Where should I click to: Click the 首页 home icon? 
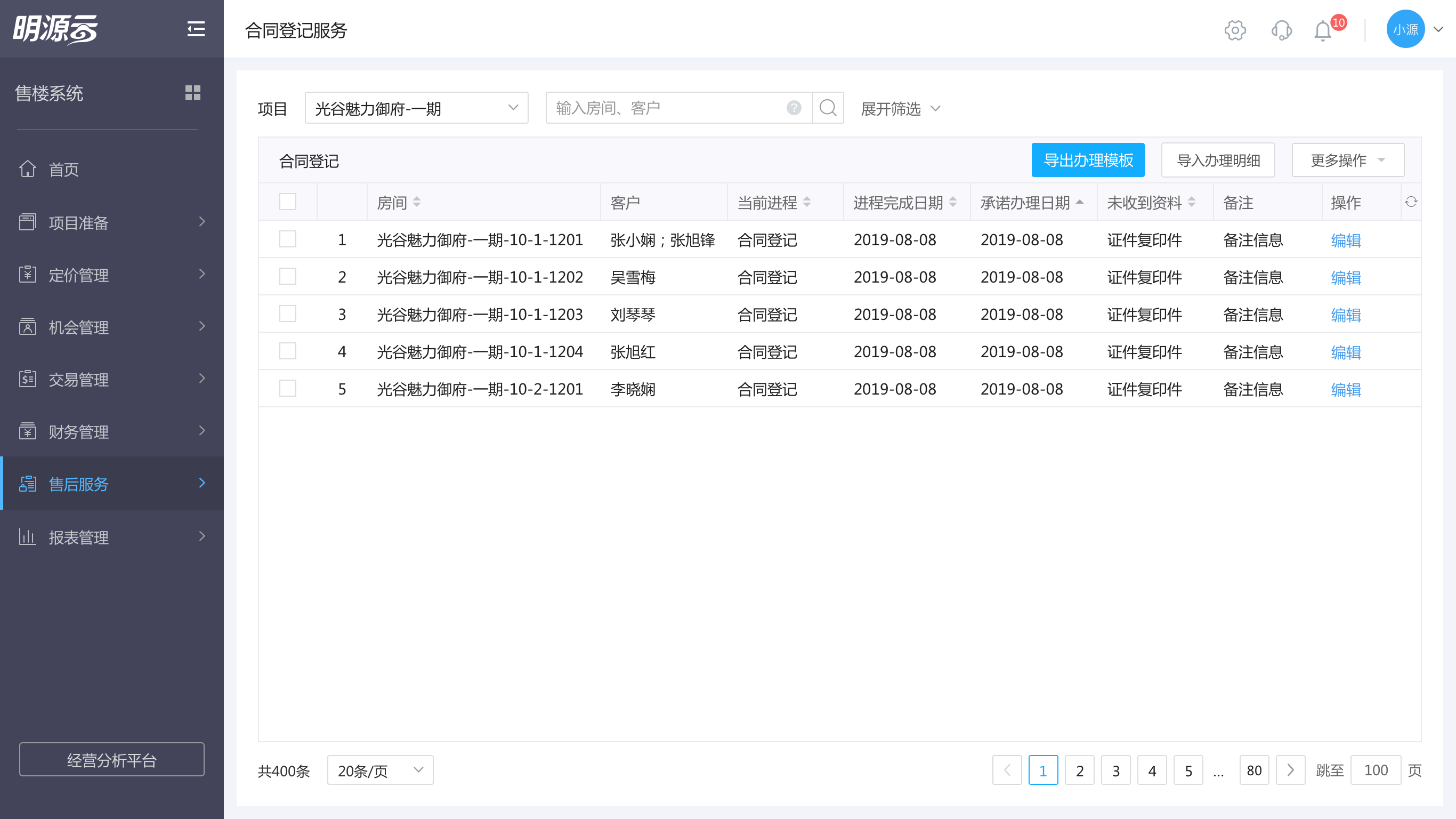(x=27, y=168)
